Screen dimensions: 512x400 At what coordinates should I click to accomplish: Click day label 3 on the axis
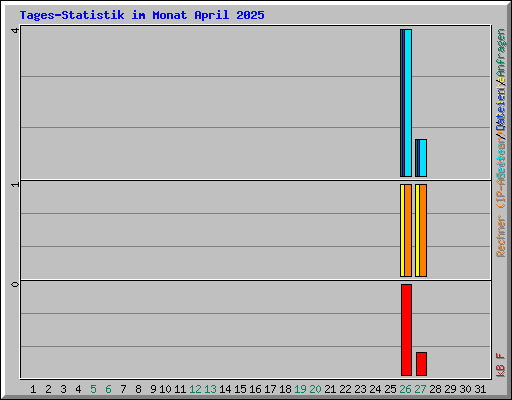(63, 389)
